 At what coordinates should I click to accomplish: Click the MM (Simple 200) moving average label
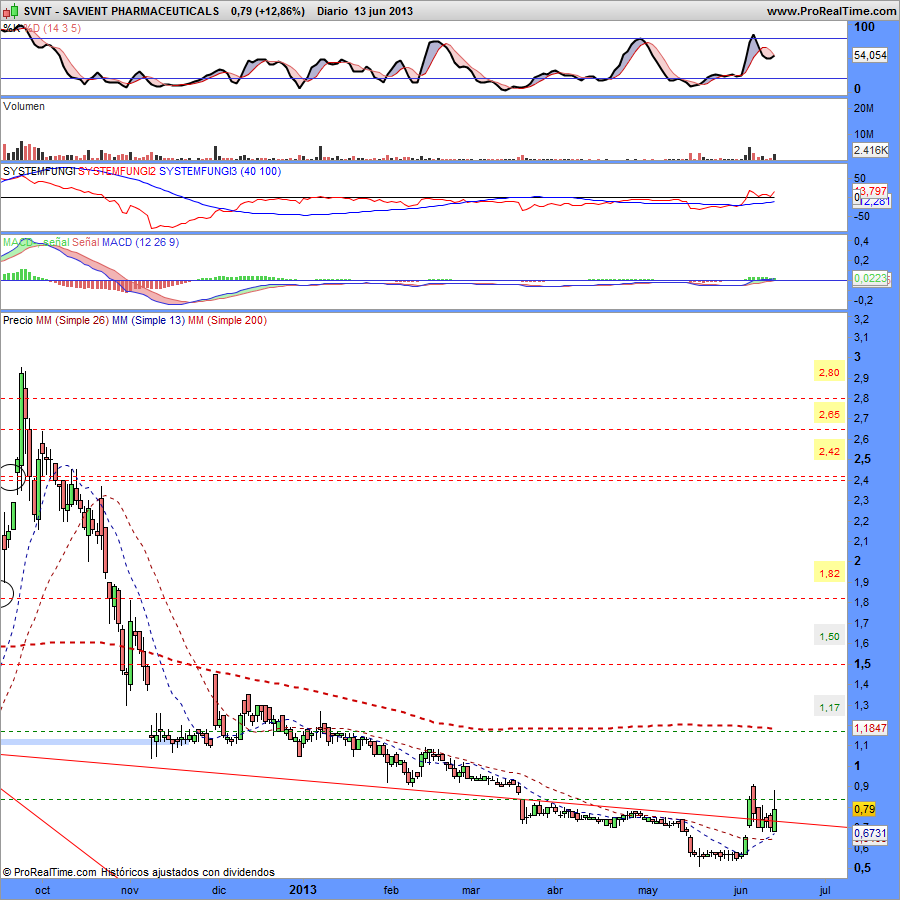point(227,320)
